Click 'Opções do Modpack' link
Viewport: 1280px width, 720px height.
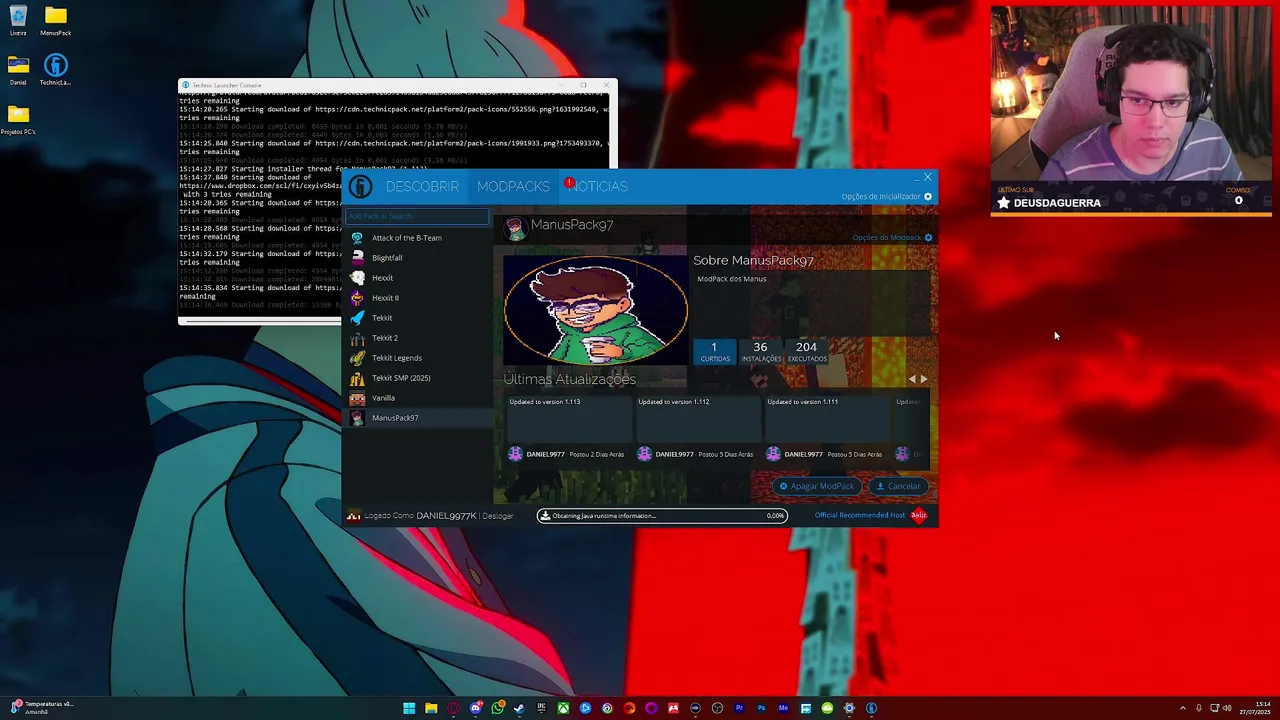pos(887,238)
